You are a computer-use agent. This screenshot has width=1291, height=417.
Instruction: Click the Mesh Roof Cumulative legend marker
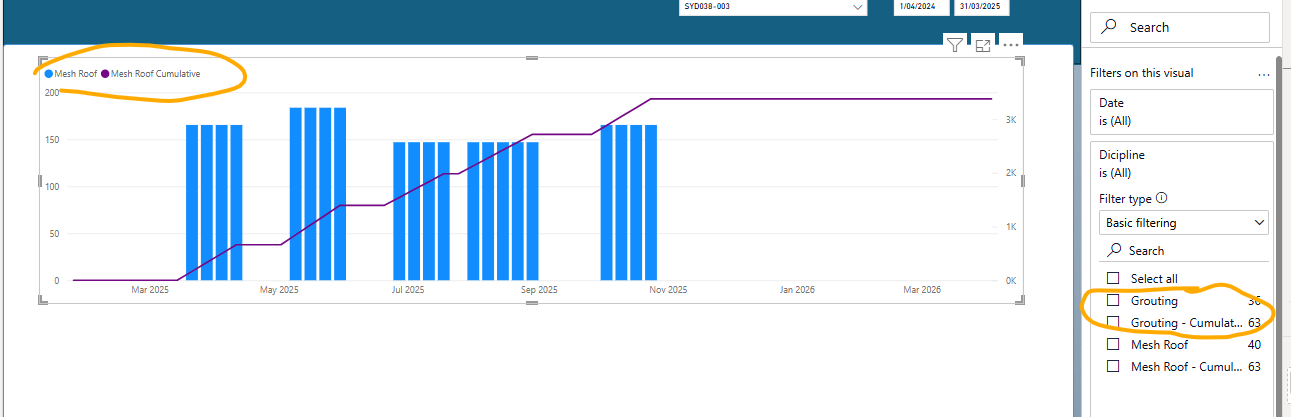pos(105,73)
